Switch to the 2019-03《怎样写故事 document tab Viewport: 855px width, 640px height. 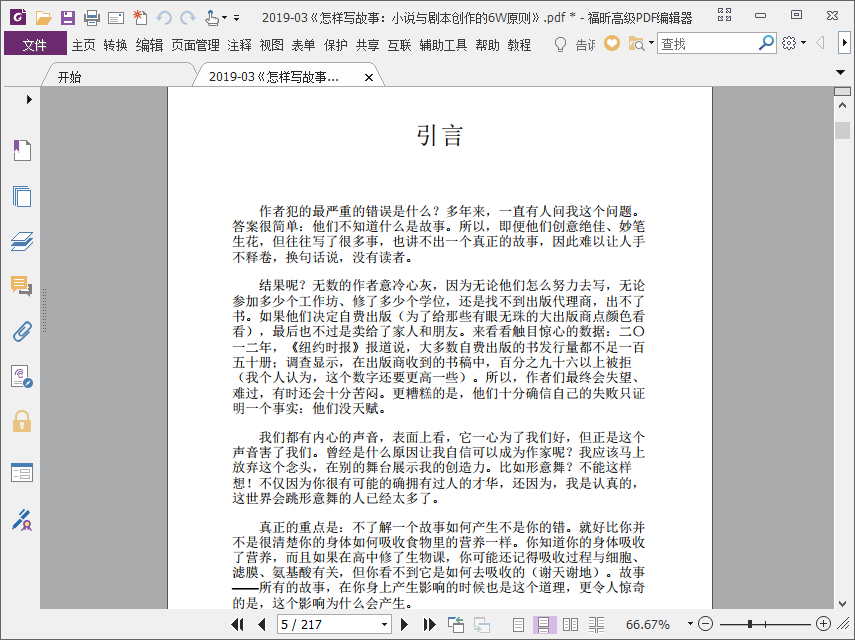coord(274,77)
